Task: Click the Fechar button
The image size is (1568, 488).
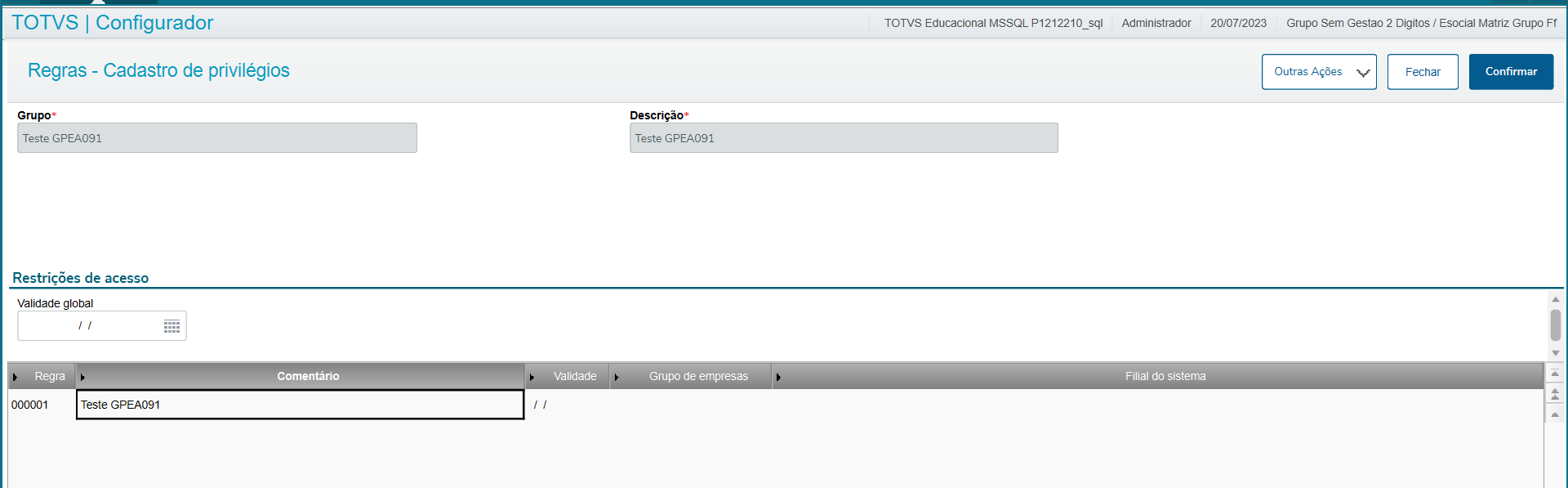Action: tap(1423, 72)
